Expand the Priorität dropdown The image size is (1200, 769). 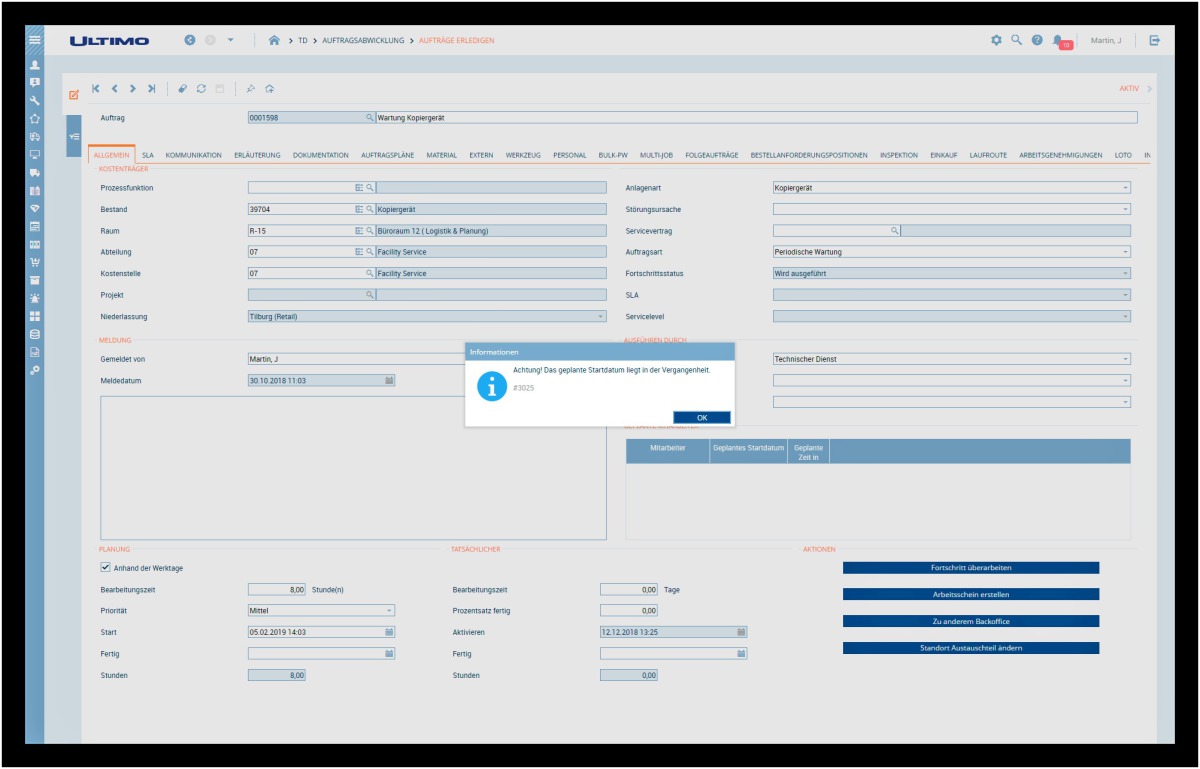click(389, 610)
